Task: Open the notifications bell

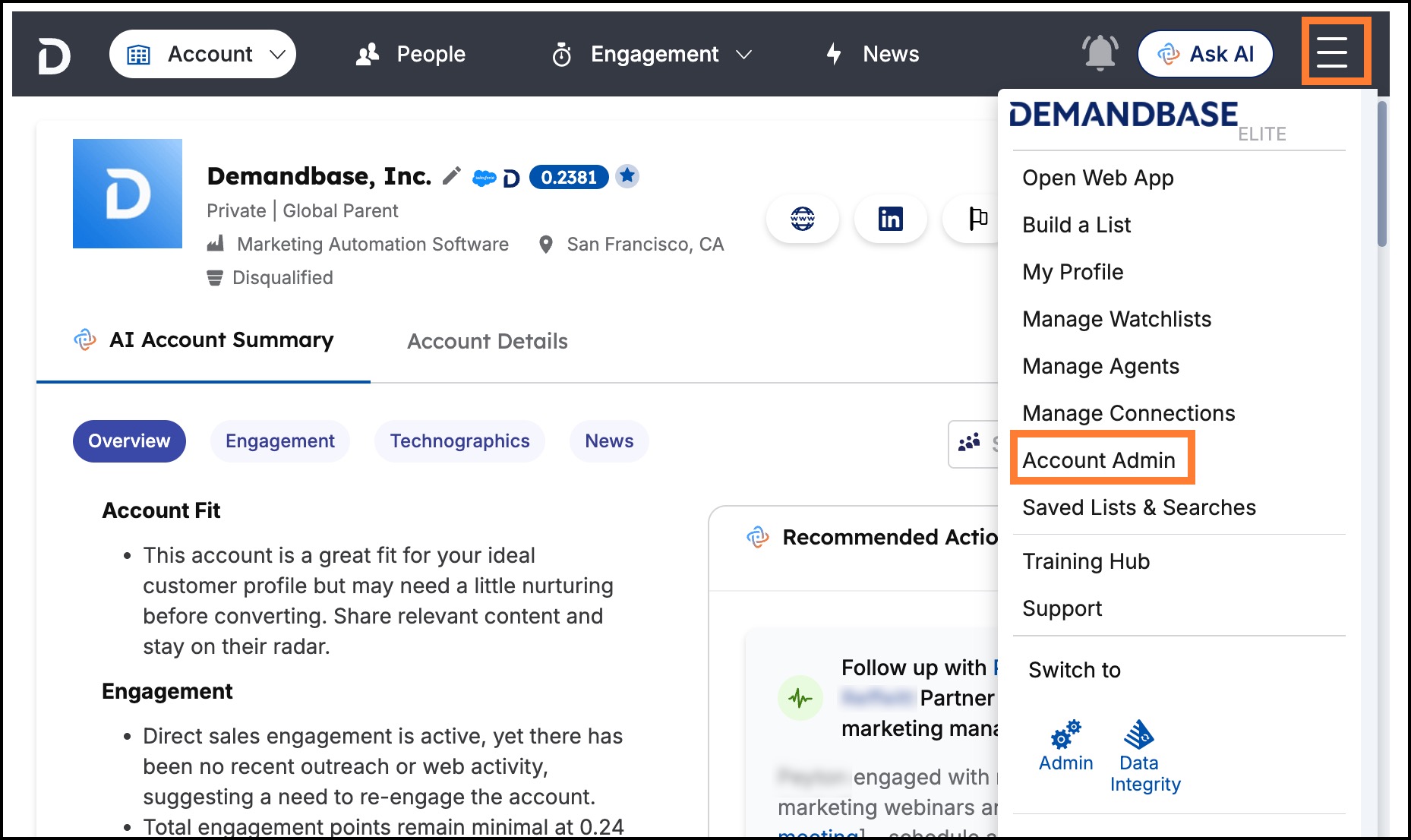Action: coord(1100,53)
